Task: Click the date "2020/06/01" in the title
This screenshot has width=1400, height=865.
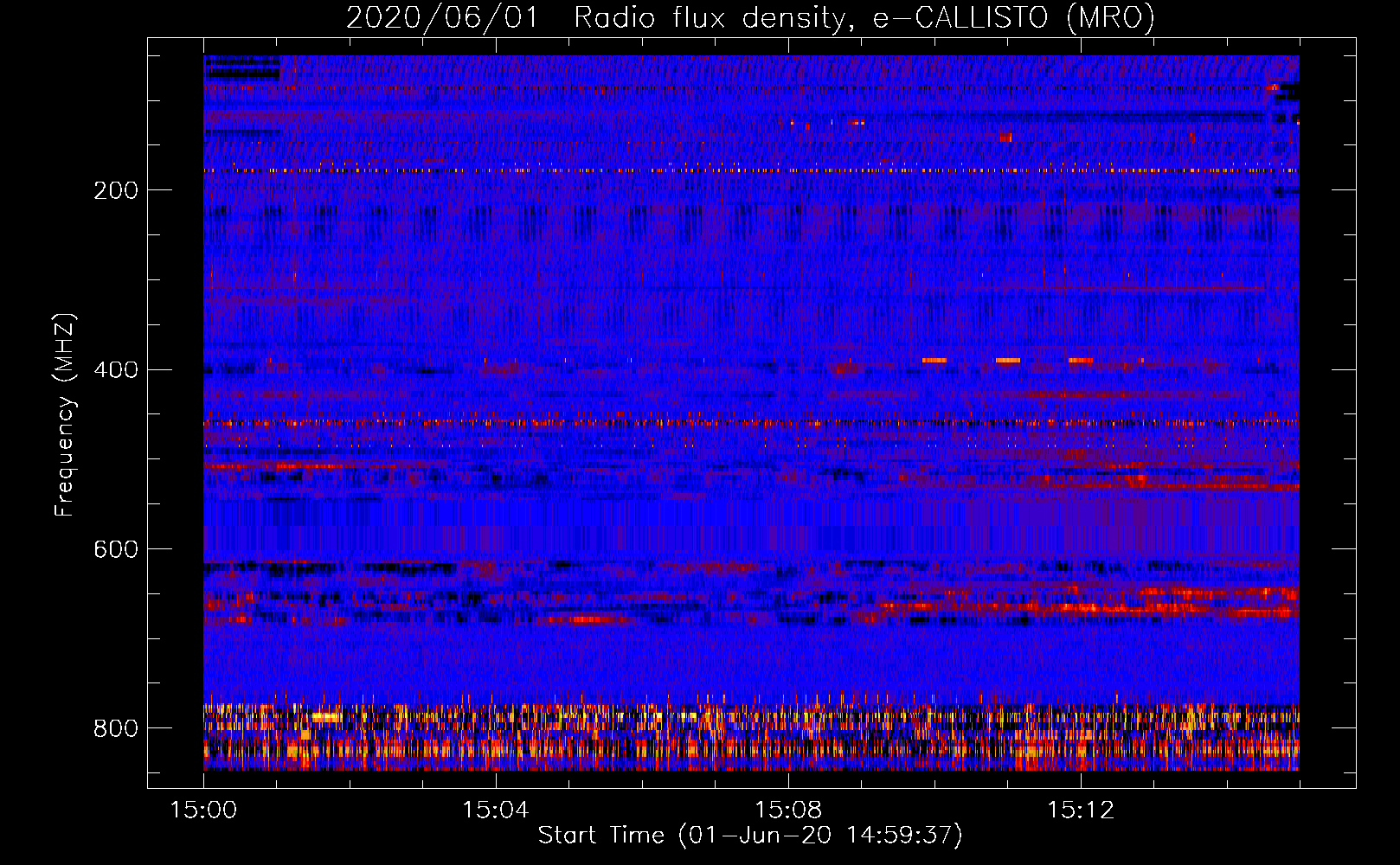Action: 442,18
